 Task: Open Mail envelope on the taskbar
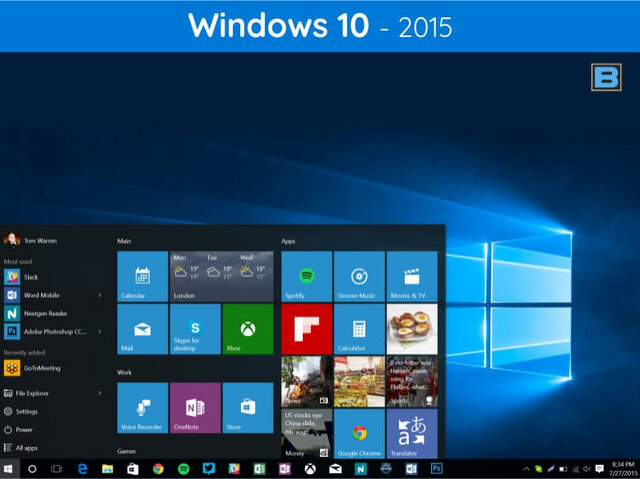(336, 469)
